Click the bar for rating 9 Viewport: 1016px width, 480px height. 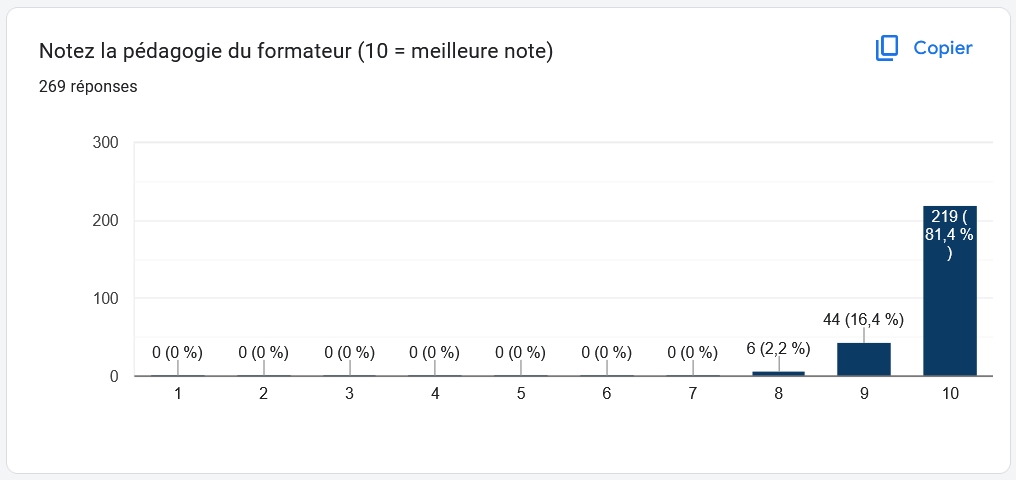click(864, 360)
